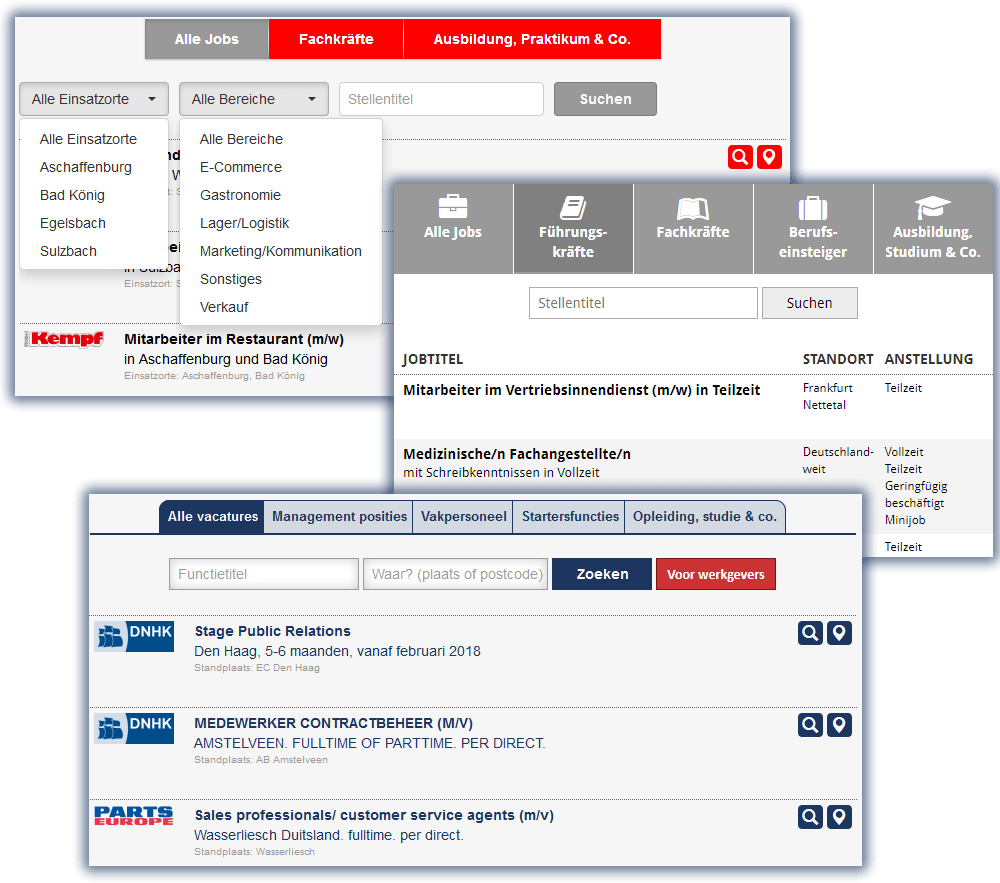Click the Functietitel input field

tap(264, 574)
